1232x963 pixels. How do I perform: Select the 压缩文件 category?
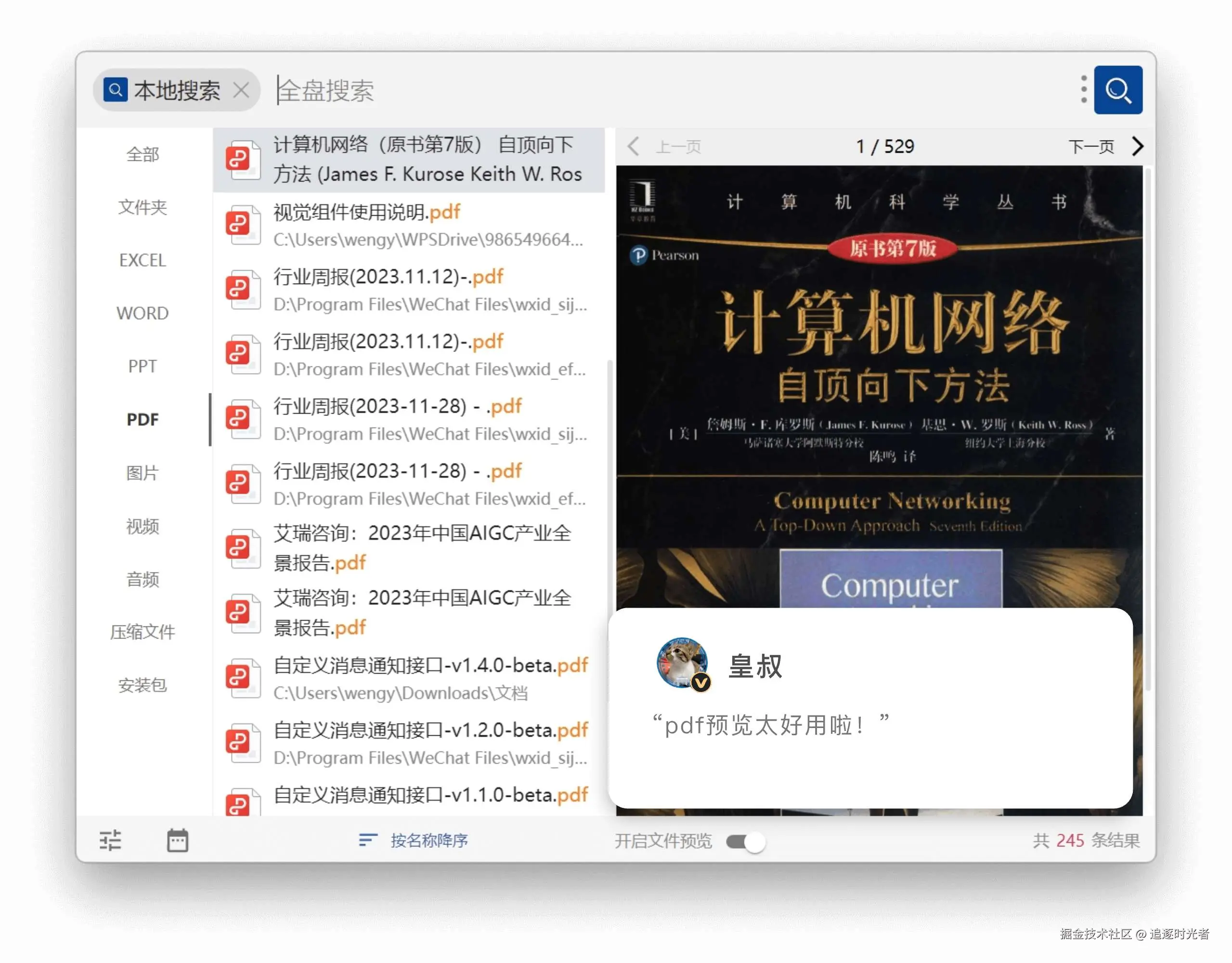click(x=143, y=632)
